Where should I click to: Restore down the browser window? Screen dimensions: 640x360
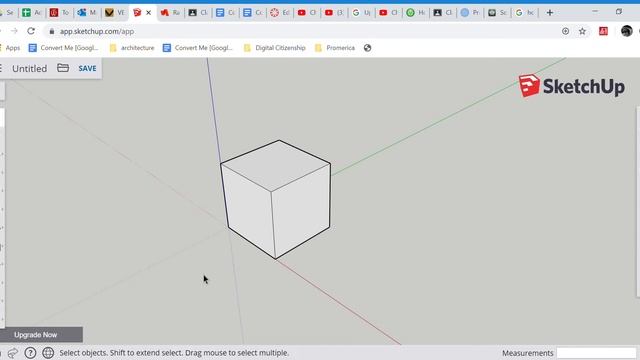click(x=619, y=12)
